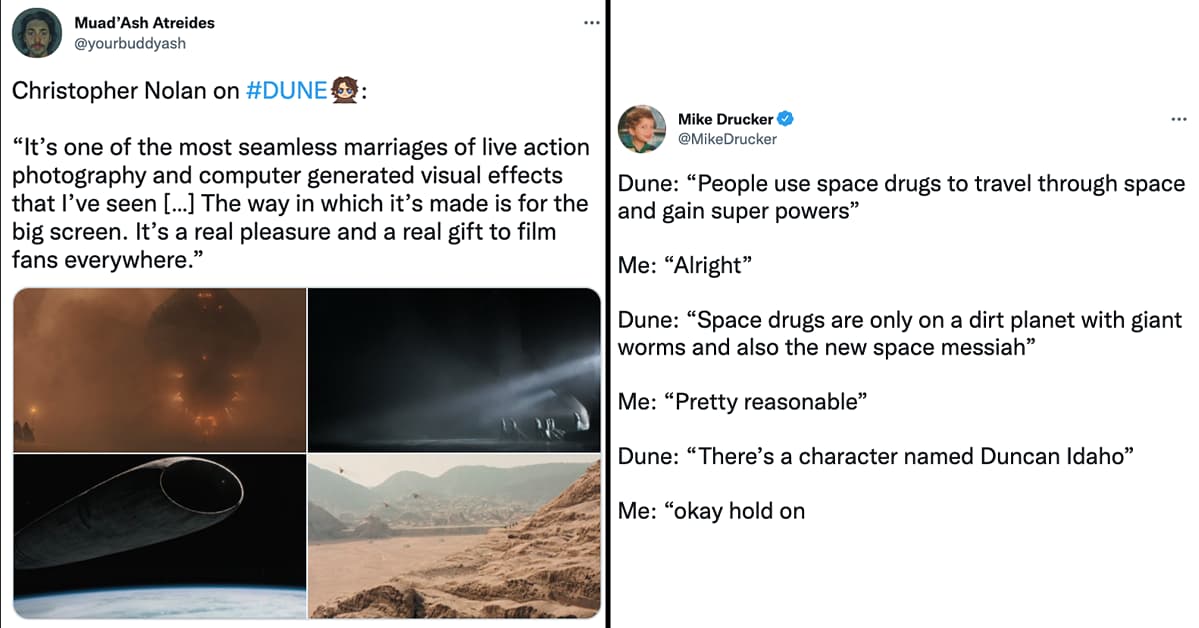
Task: Open the more options menu on Mike Drucker's tweet
Action: coord(1178,118)
